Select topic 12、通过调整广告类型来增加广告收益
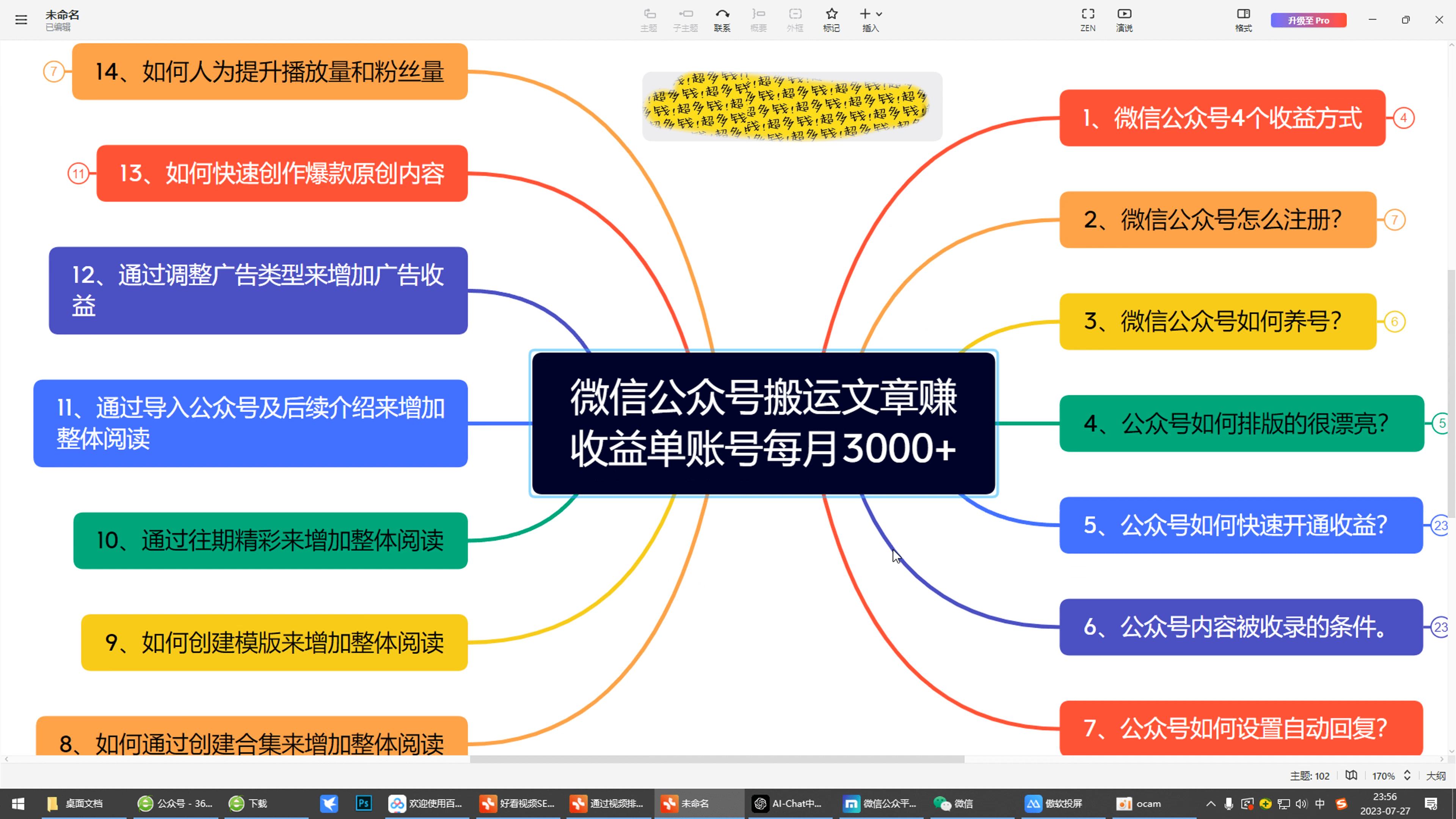The width and height of the screenshot is (1456, 819). point(258,290)
